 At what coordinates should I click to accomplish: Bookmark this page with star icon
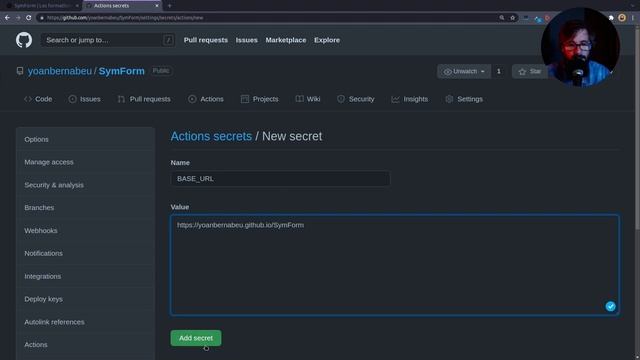pos(513,18)
